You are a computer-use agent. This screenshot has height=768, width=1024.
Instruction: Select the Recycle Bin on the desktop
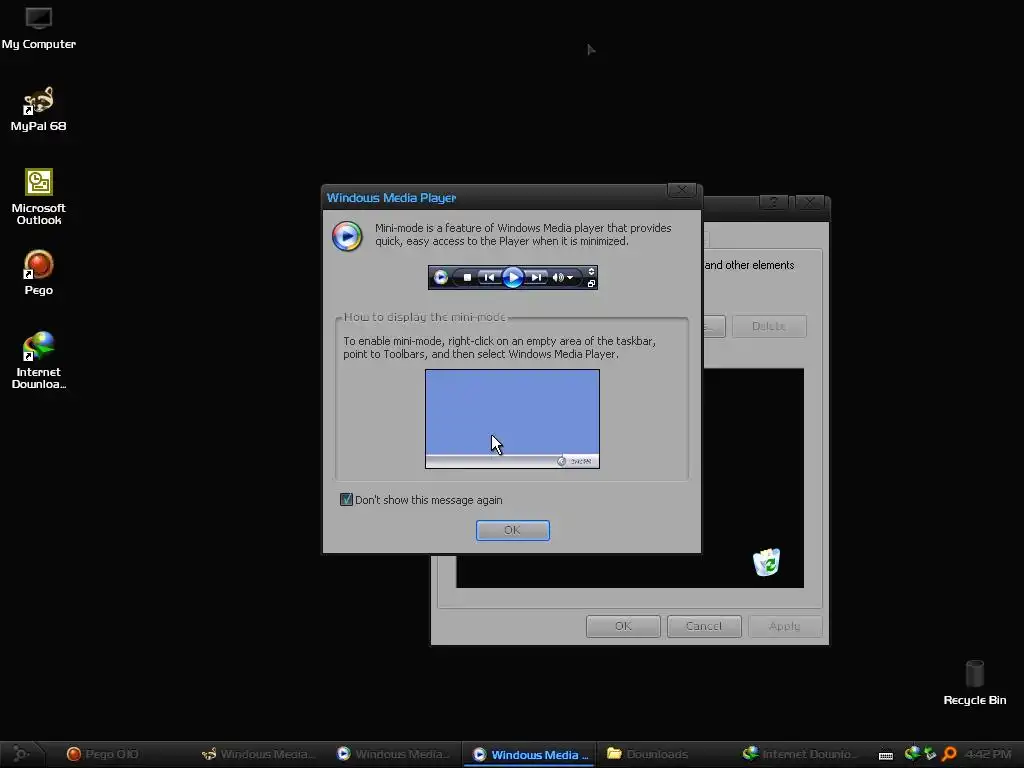pyautogui.click(x=974, y=683)
